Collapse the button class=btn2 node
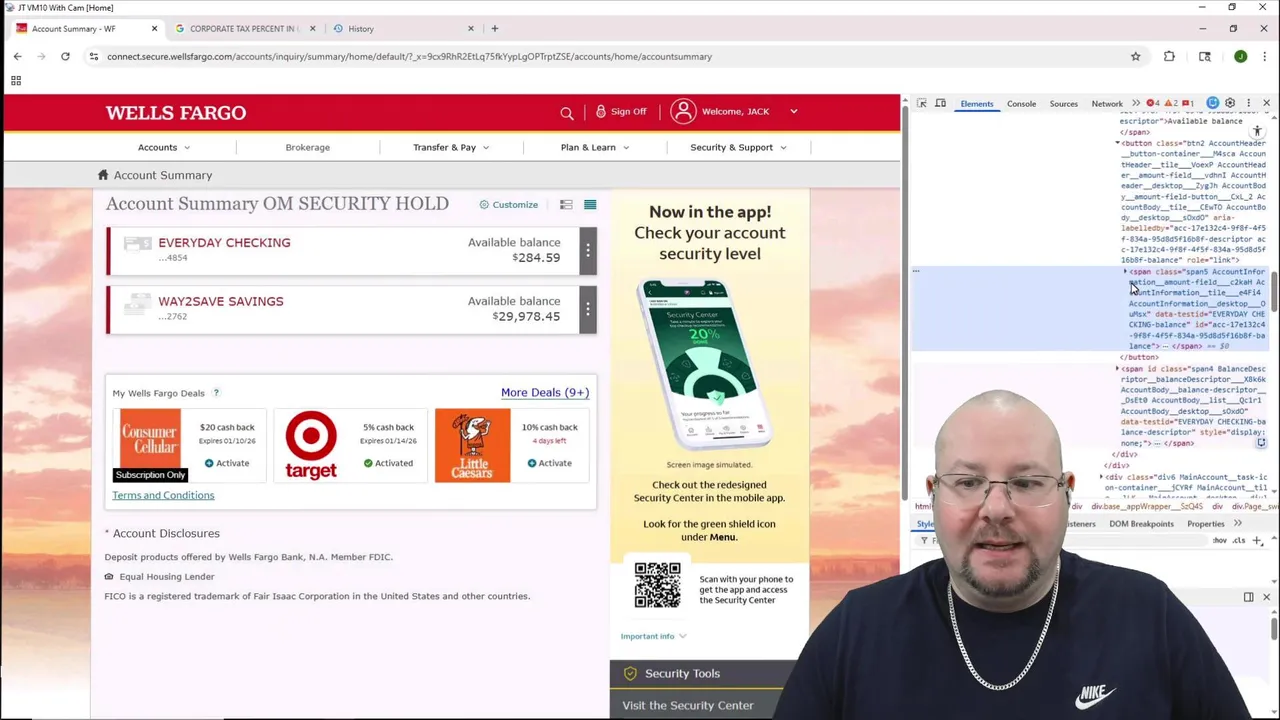This screenshot has width=1280, height=720. click(1118, 143)
